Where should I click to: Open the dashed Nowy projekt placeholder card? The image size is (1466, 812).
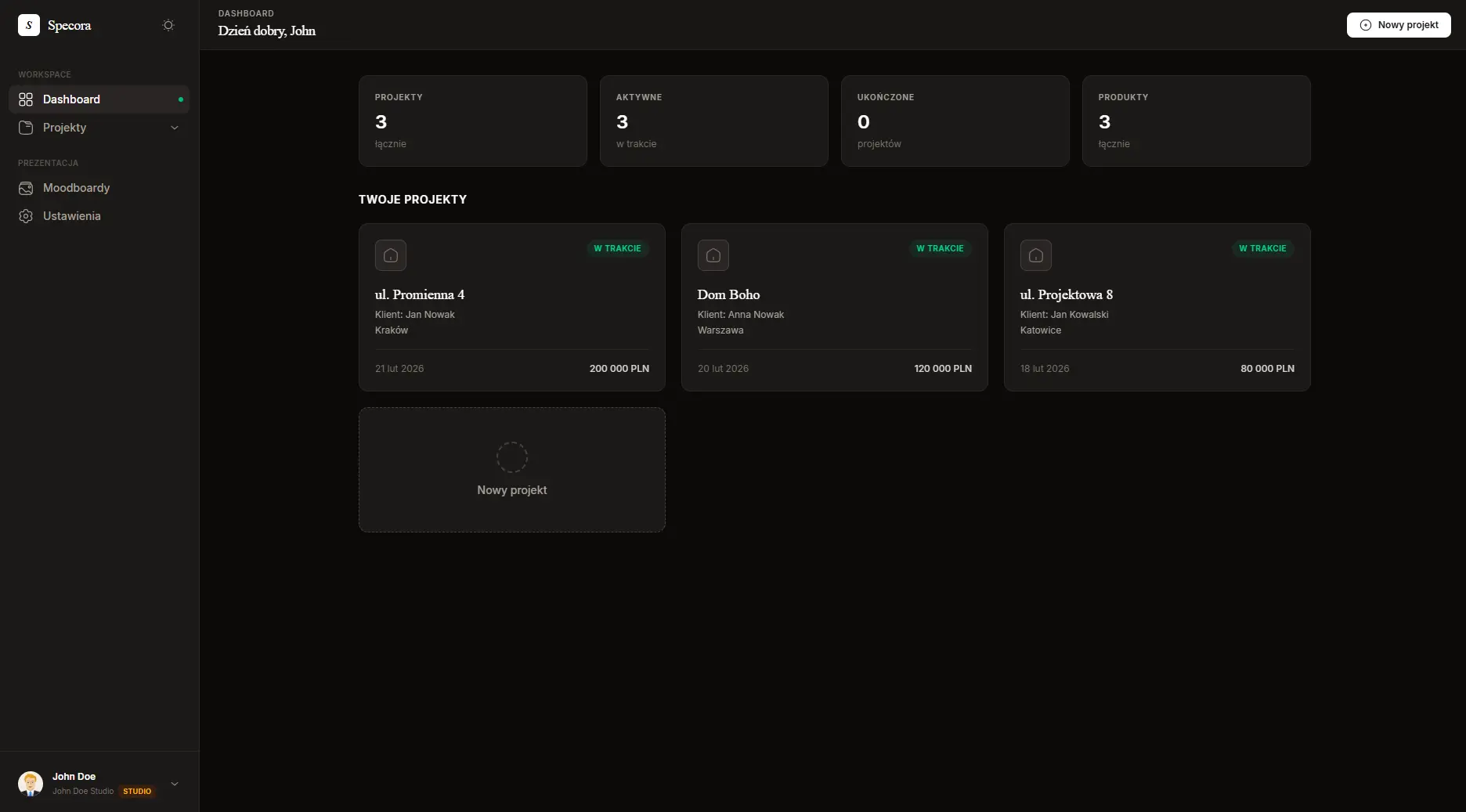click(511, 470)
